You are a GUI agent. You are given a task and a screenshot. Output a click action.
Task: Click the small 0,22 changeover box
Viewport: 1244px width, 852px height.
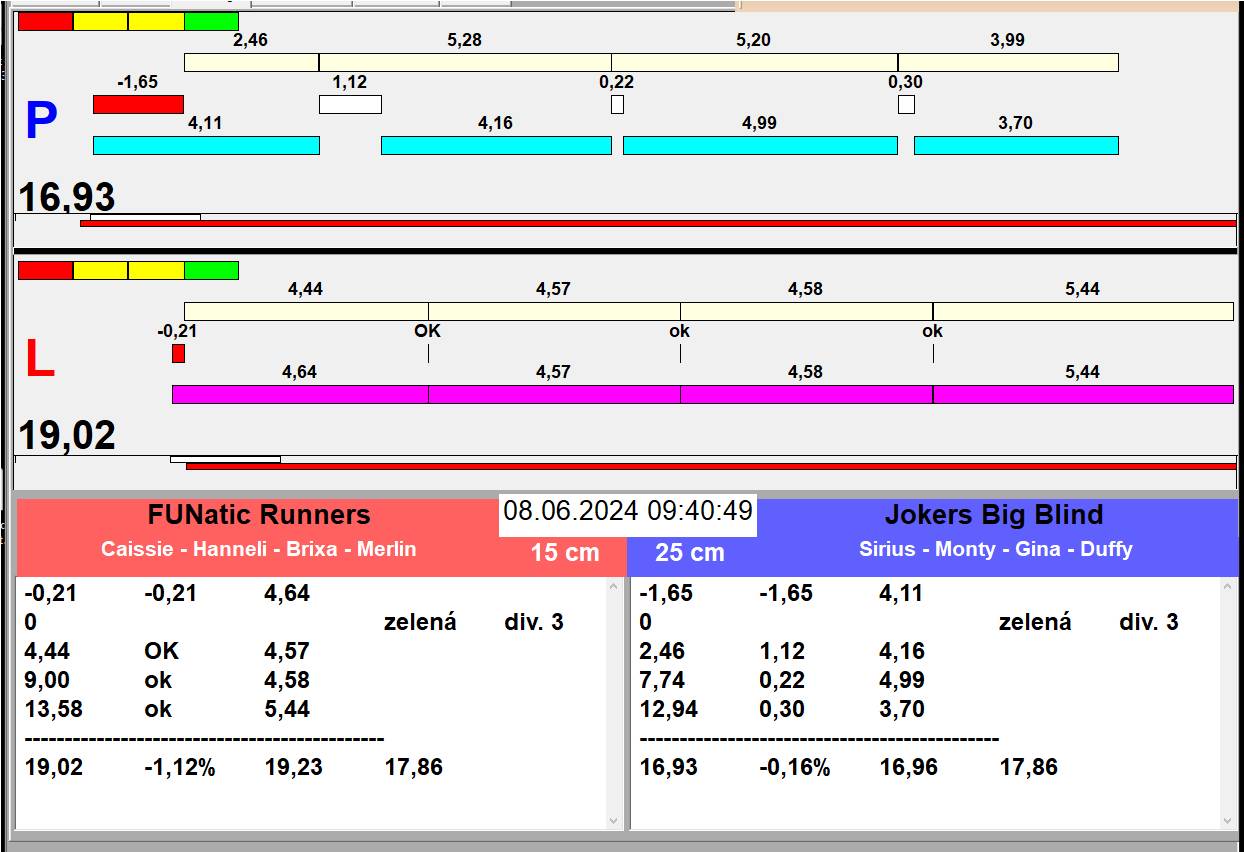point(617,104)
